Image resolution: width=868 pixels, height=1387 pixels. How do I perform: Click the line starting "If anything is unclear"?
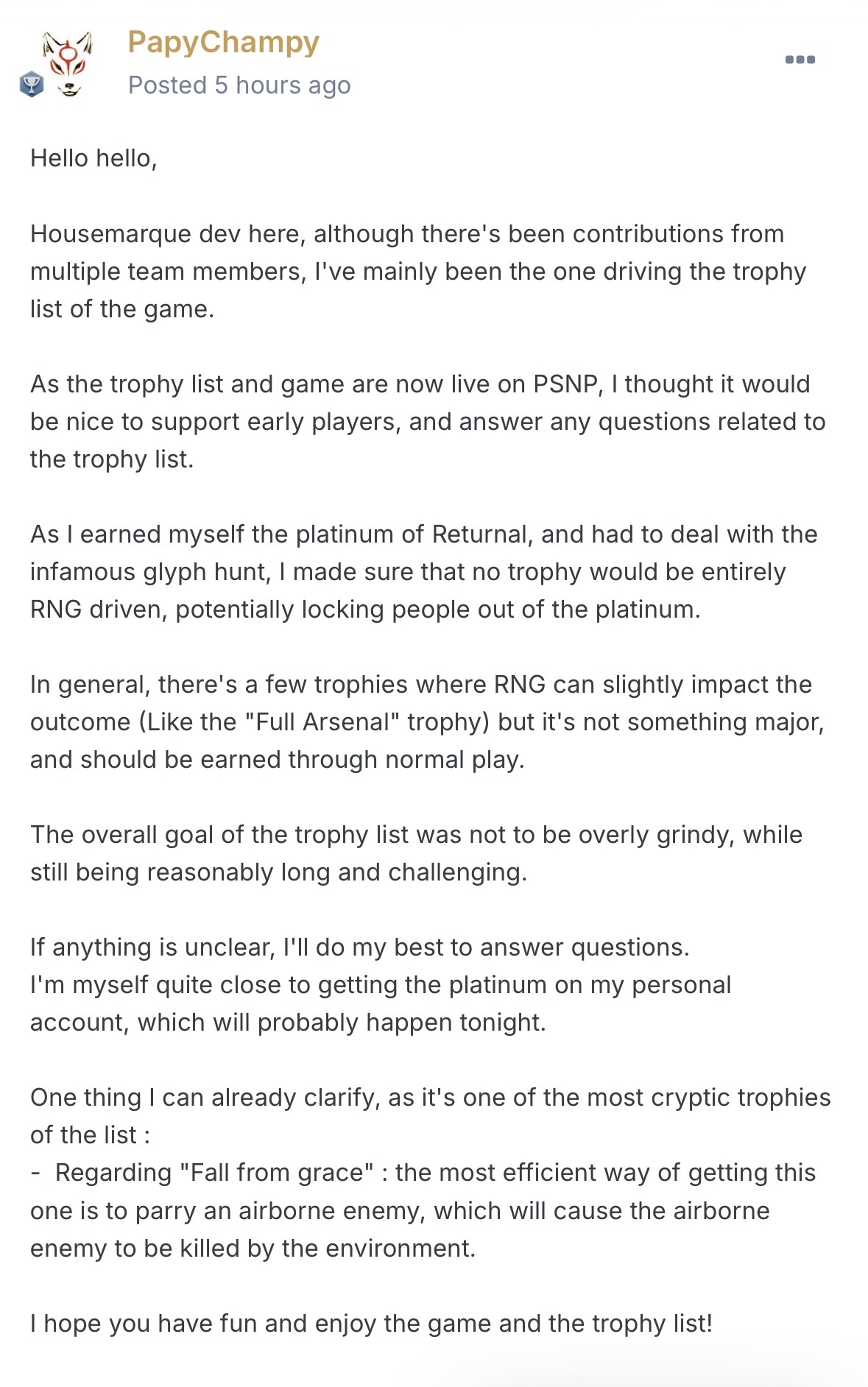tap(360, 947)
